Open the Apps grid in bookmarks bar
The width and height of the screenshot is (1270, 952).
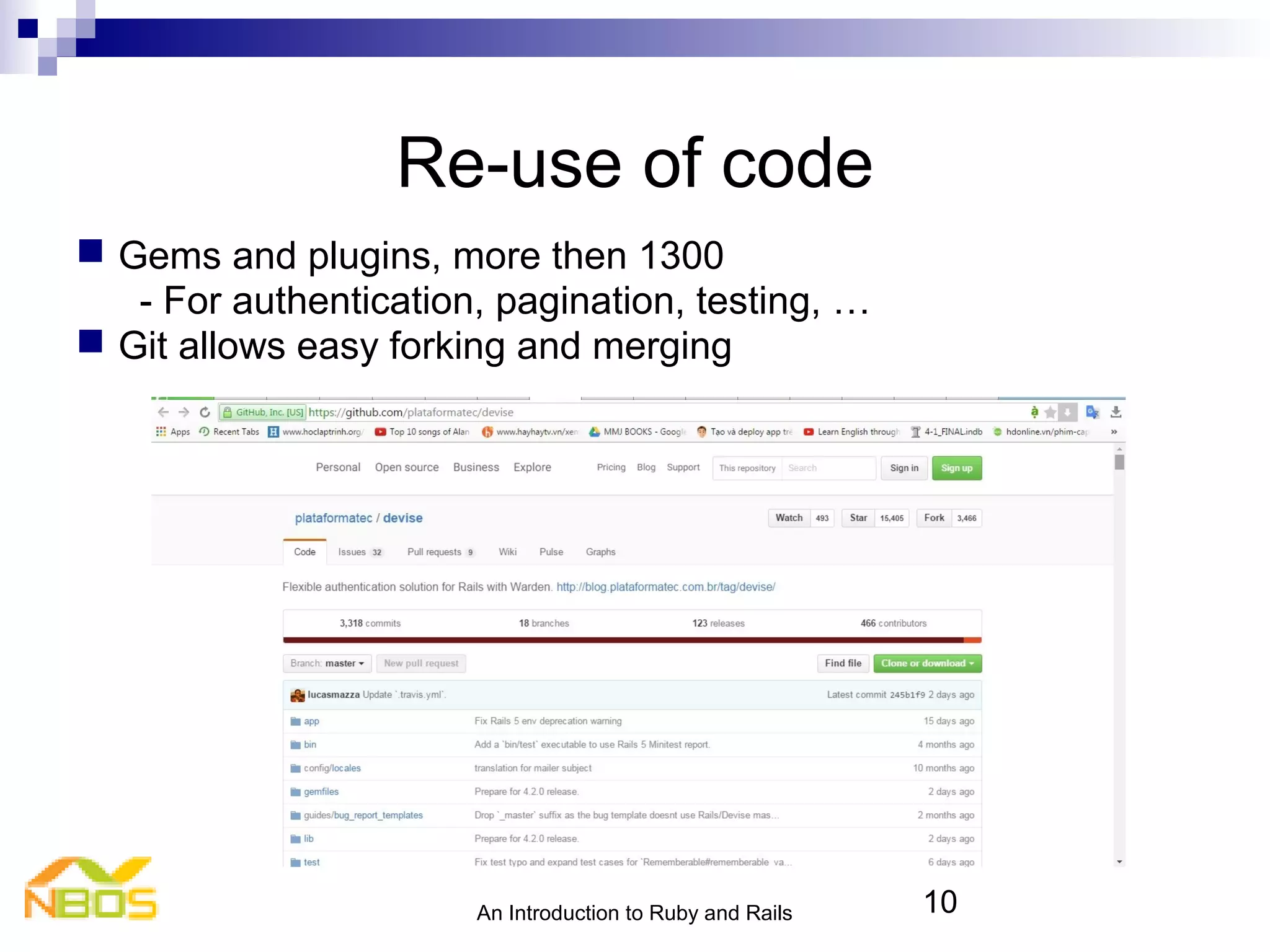click(173, 432)
